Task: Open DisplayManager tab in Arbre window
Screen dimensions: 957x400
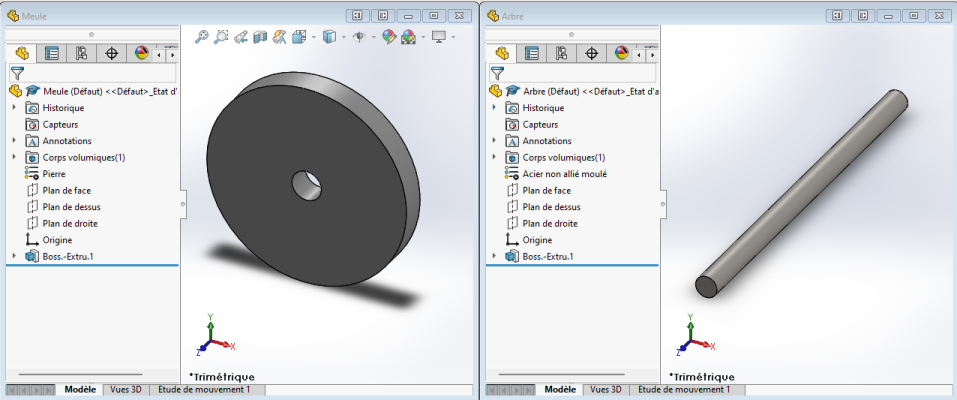Action: point(621,54)
